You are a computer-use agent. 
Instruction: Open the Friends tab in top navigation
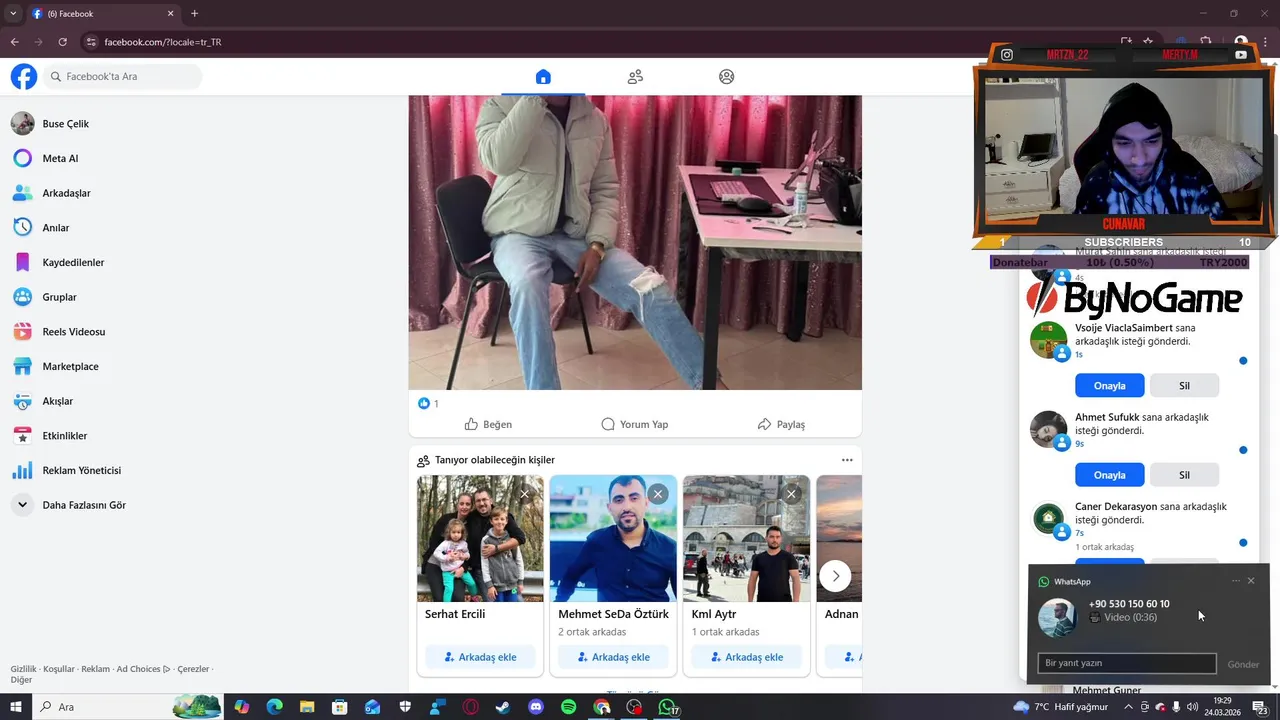pyautogui.click(x=635, y=77)
